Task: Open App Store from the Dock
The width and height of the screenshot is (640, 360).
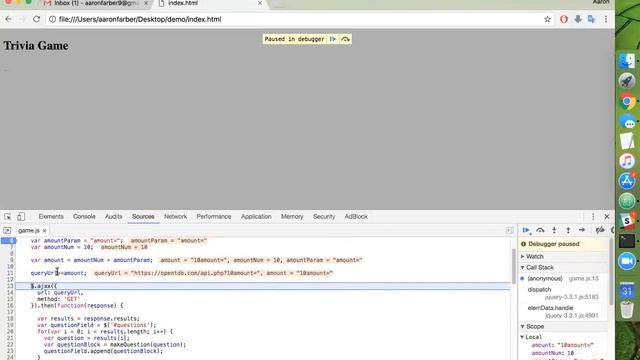Action: click(627, 181)
